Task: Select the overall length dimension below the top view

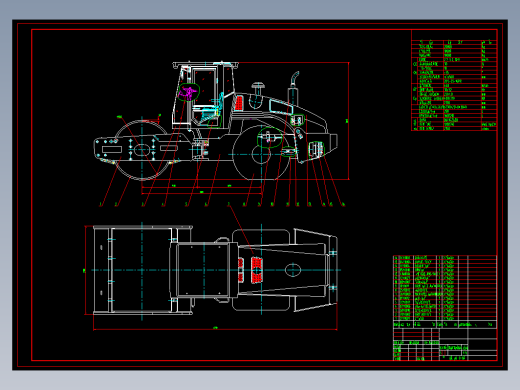Action: [x=215, y=329]
